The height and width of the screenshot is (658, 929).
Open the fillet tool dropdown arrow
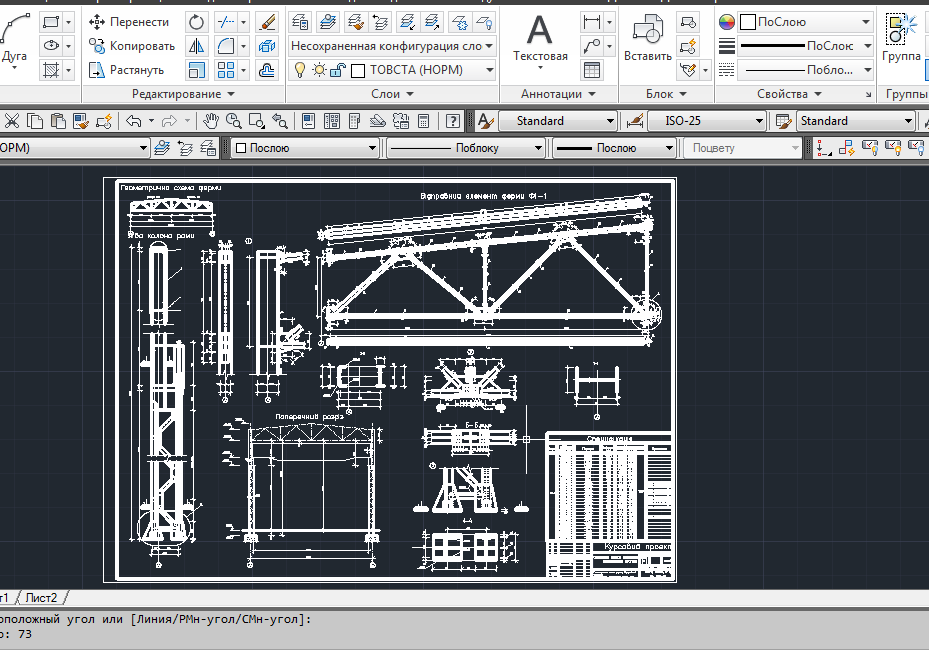(x=244, y=46)
